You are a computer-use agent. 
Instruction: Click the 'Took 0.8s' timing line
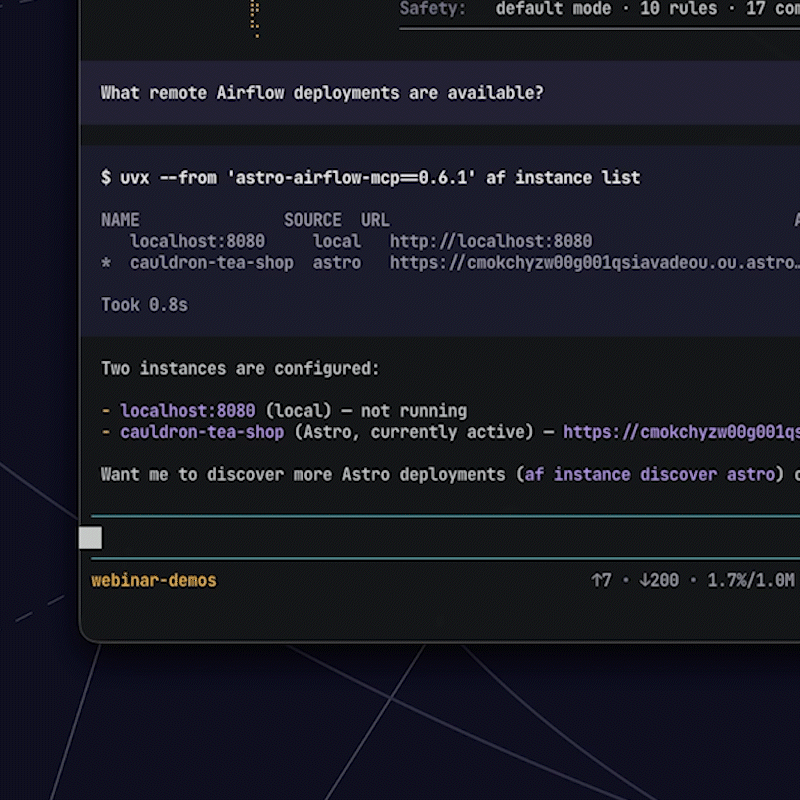coord(144,305)
